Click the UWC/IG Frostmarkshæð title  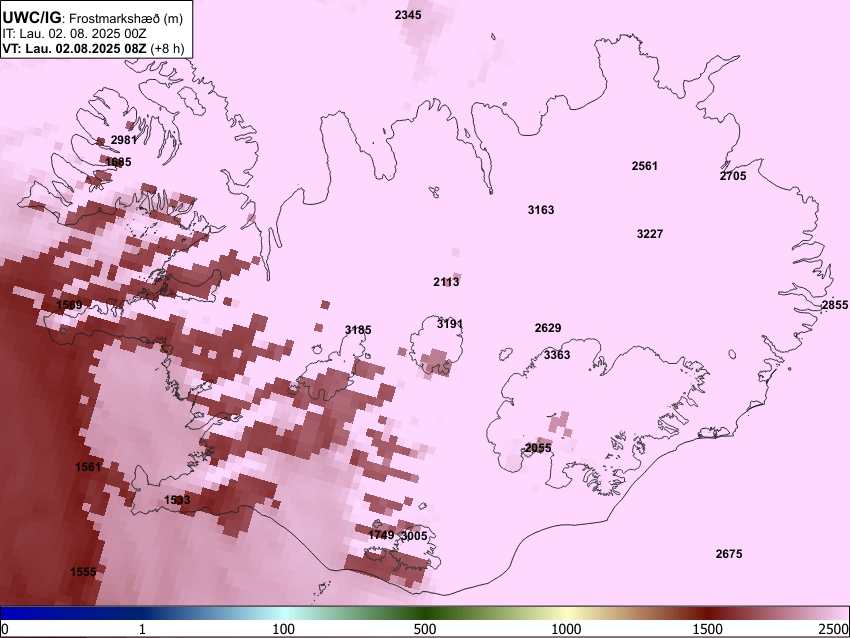tap(93, 18)
